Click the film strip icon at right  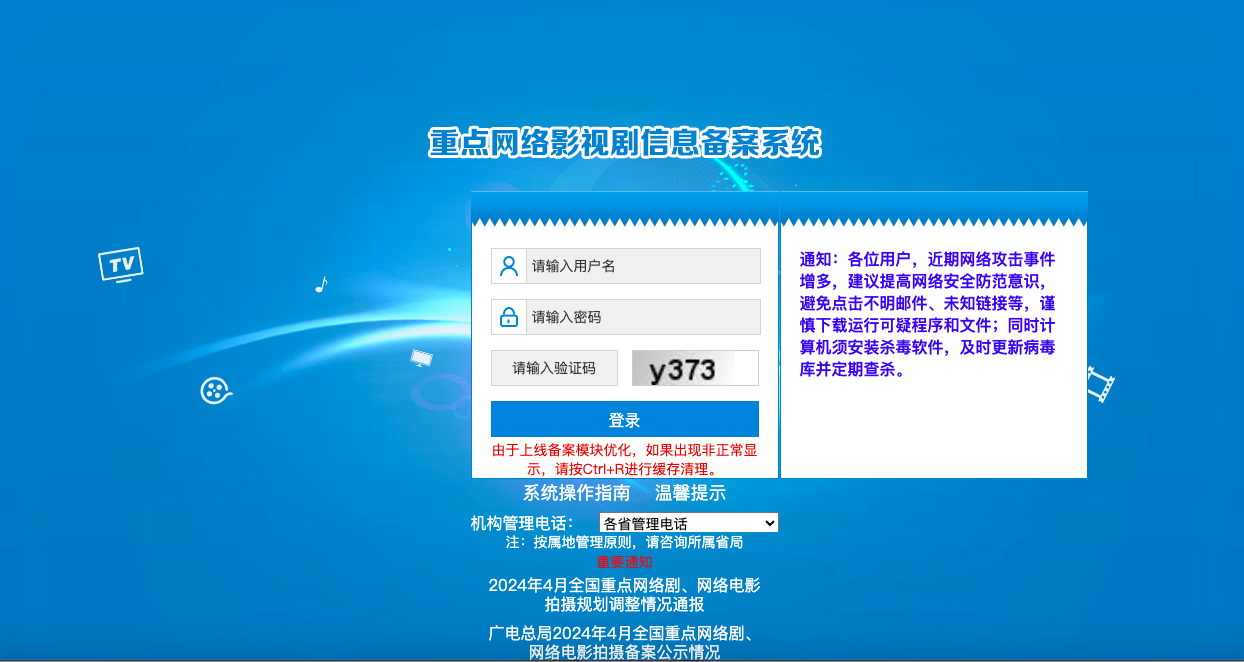pyautogui.click(x=1100, y=384)
